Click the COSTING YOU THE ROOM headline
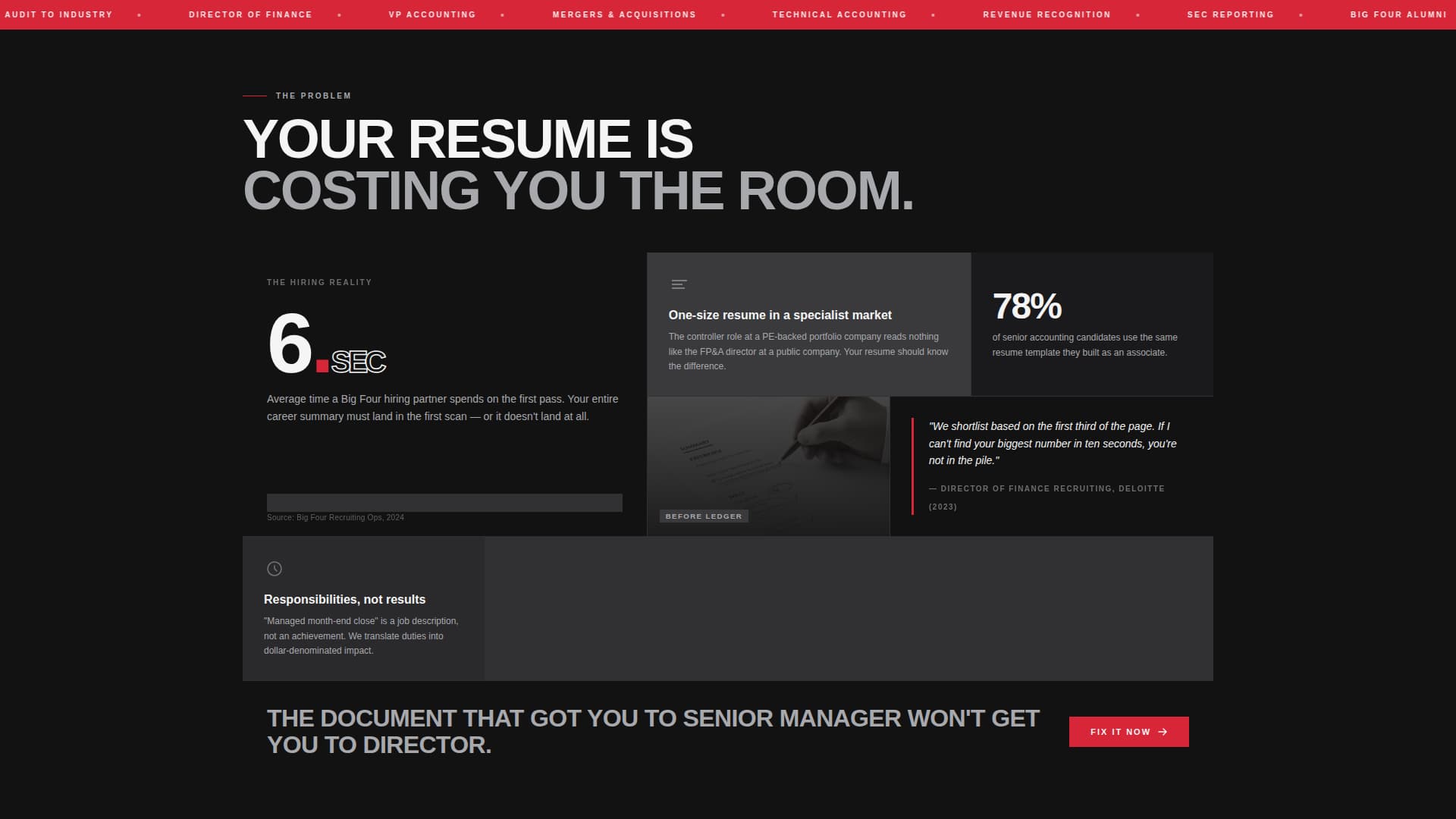Viewport: 1456px width, 819px height. coord(579,190)
